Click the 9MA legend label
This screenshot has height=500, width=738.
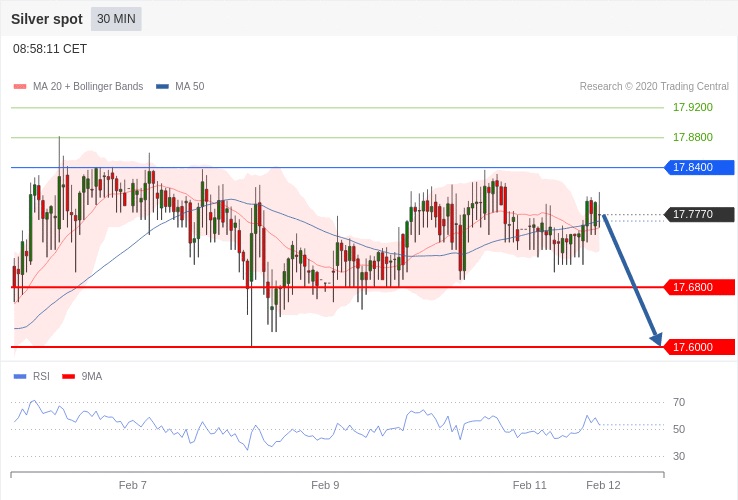click(x=92, y=377)
